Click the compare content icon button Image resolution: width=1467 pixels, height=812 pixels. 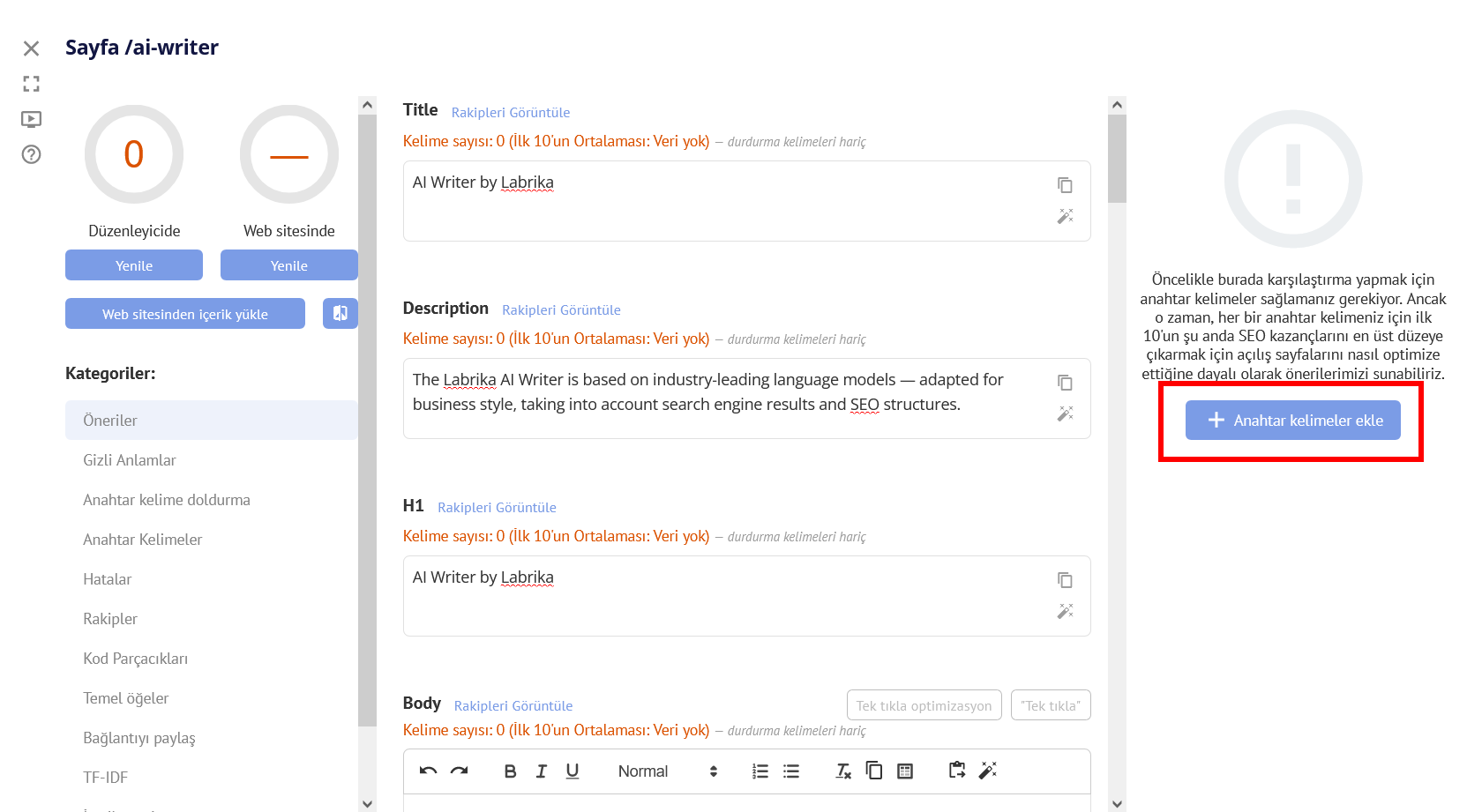pyautogui.click(x=340, y=313)
